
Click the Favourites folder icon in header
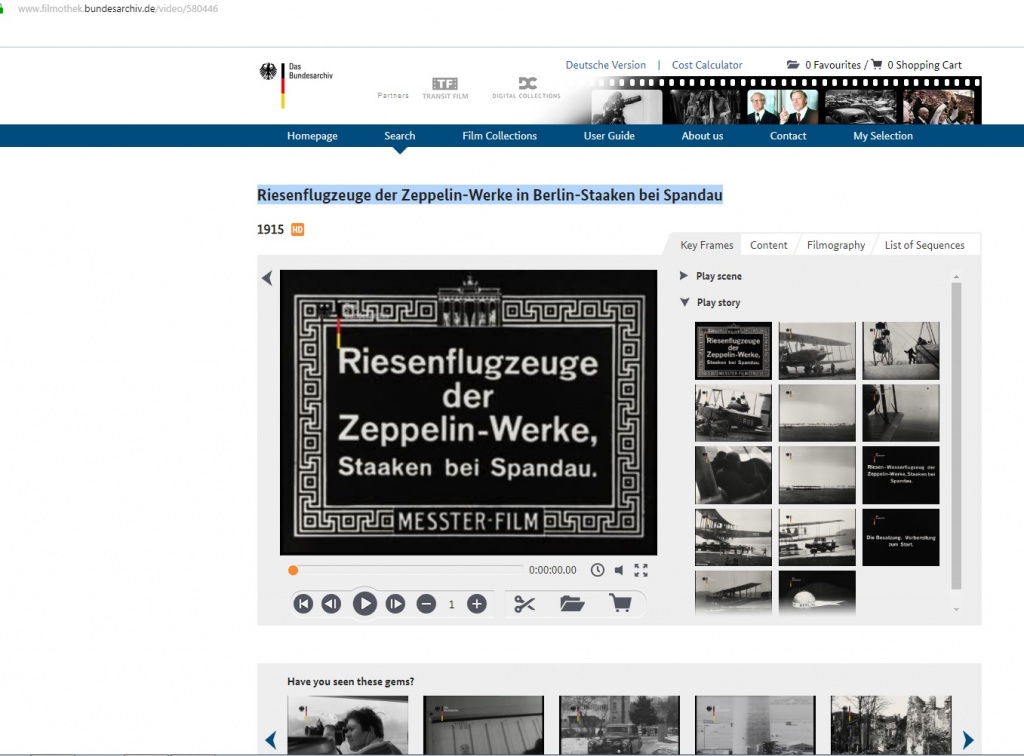coord(793,65)
